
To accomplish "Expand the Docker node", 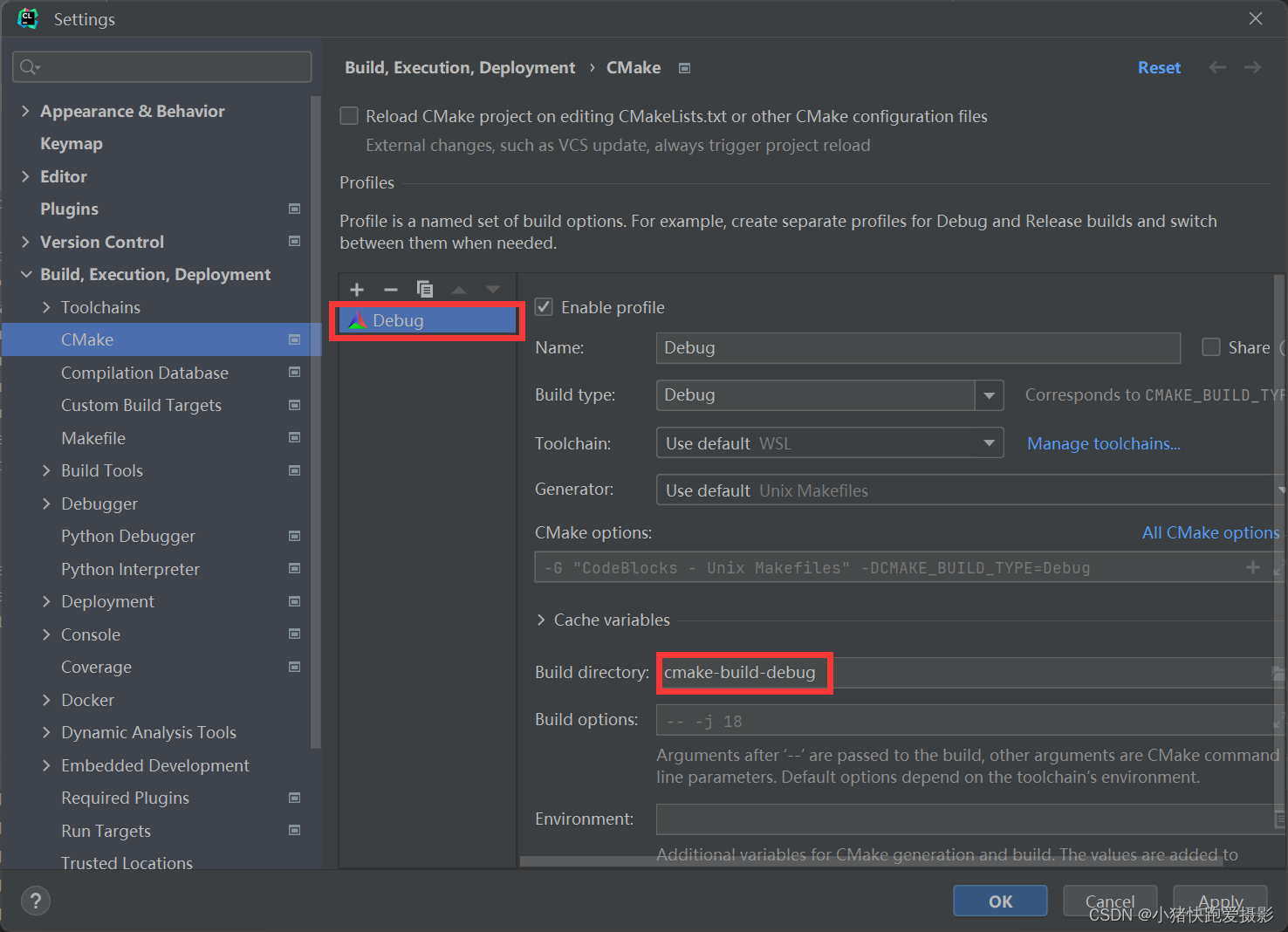I will click(x=46, y=700).
